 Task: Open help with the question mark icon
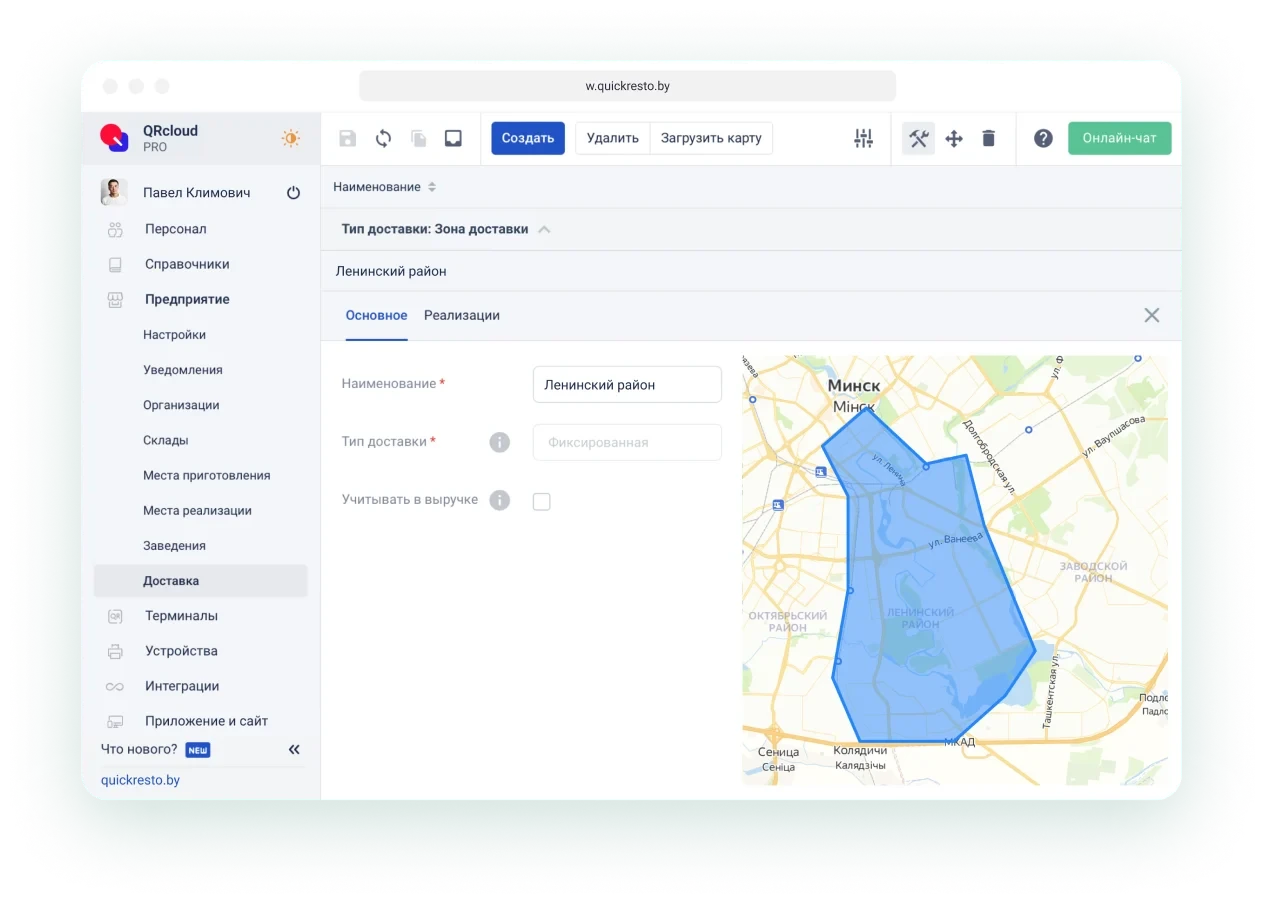(x=1043, y=138)
